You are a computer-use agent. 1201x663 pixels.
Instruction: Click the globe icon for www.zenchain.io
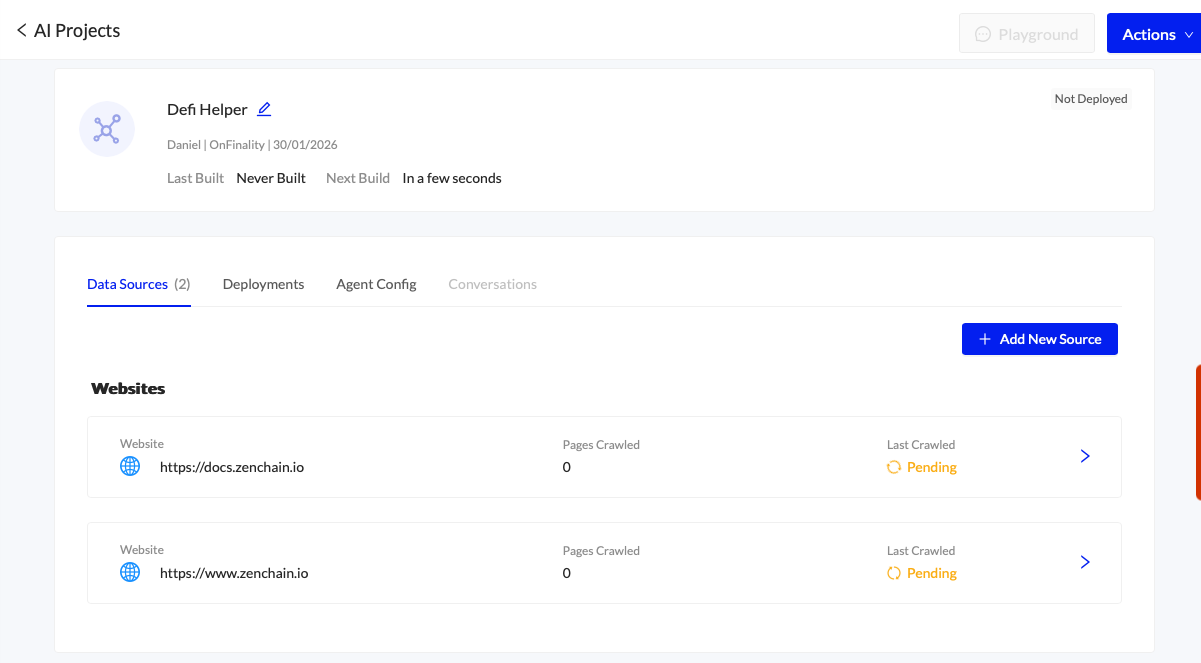coord(130,572)
